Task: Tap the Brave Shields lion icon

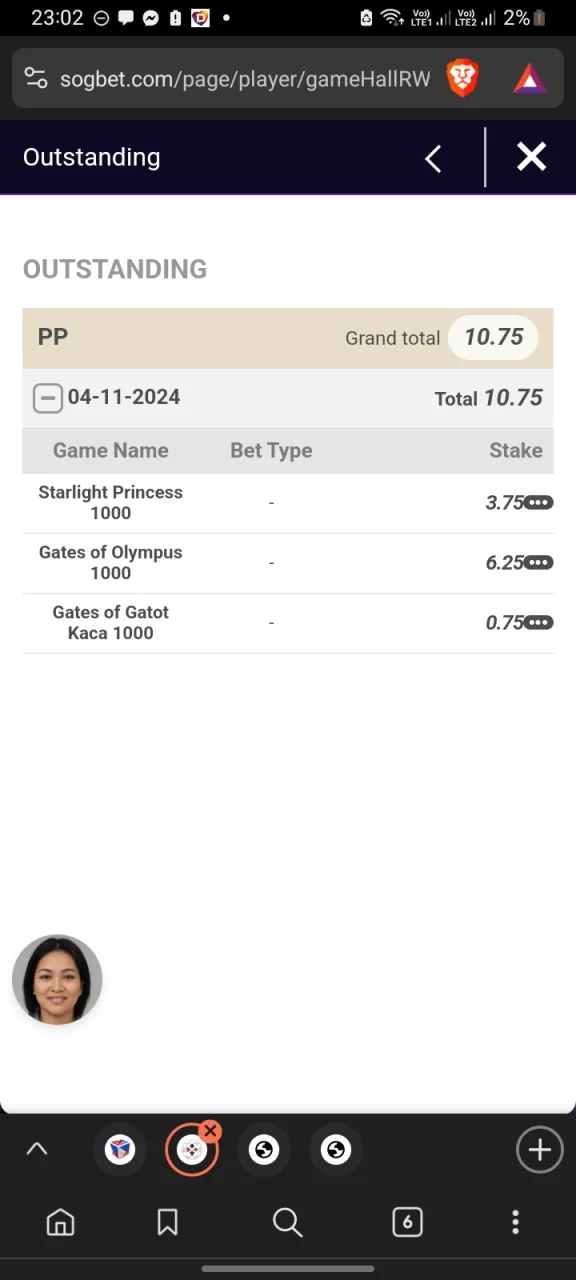Action: [x=462, y=78]
